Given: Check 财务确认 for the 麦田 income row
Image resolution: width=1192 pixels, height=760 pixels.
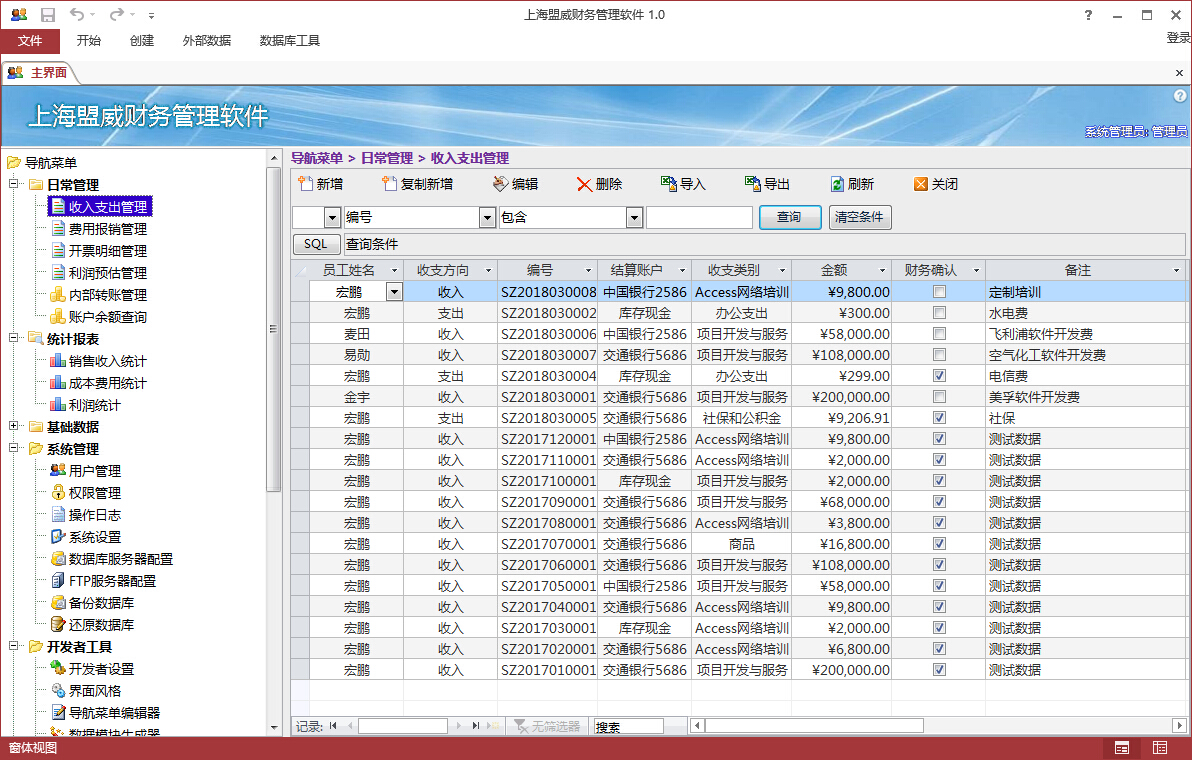Looking at the screenshot, I should (x=937, y=333).
